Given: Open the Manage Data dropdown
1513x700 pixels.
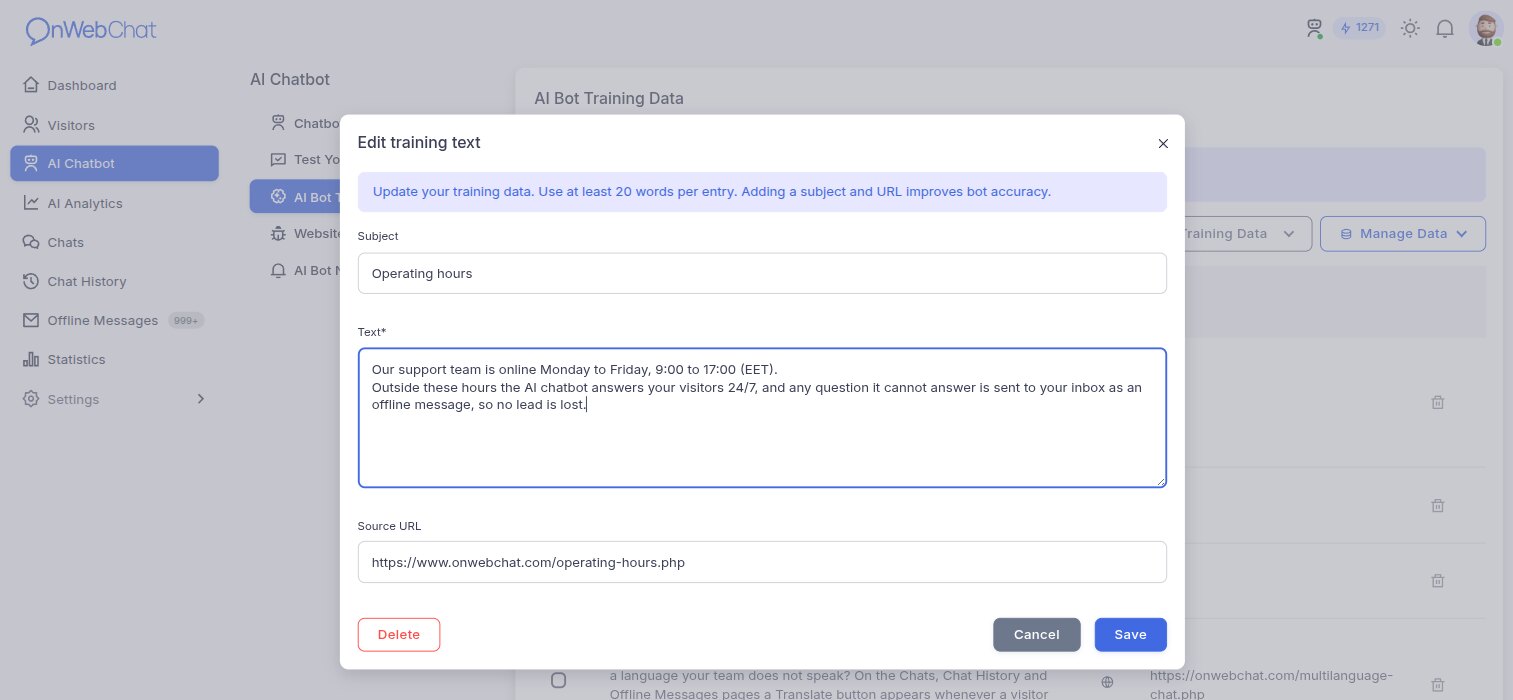Looking at the screenshot, I should [1403, 234].
